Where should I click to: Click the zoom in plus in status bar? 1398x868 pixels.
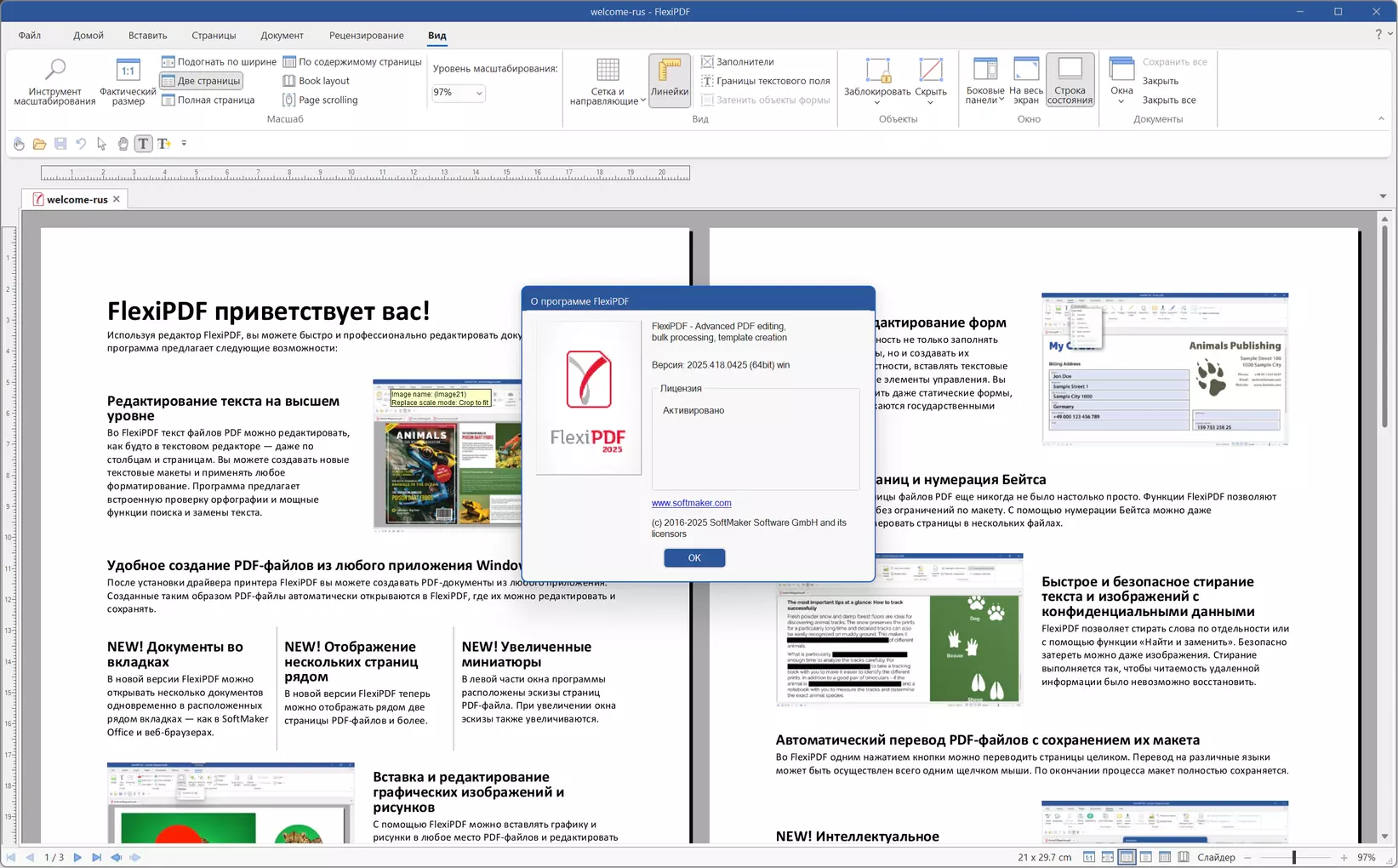coord(1344,858)
